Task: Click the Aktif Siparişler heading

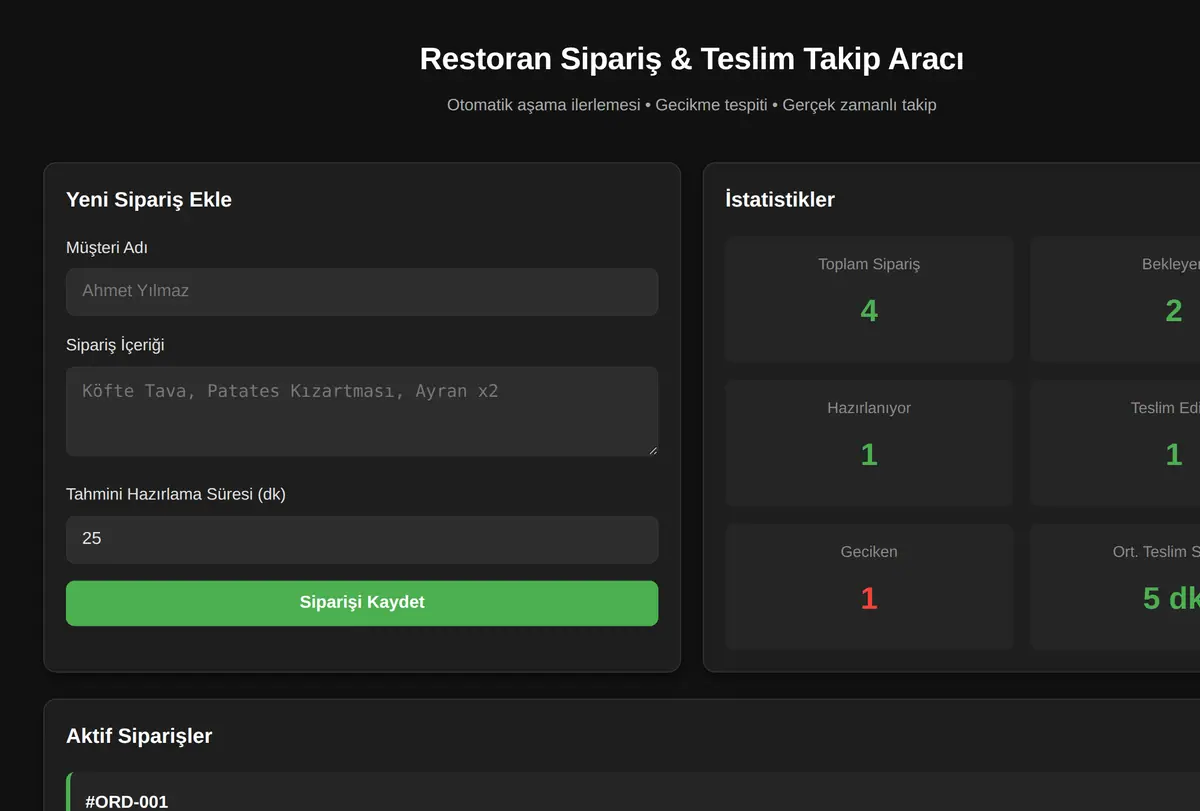Action: [139, 736]
